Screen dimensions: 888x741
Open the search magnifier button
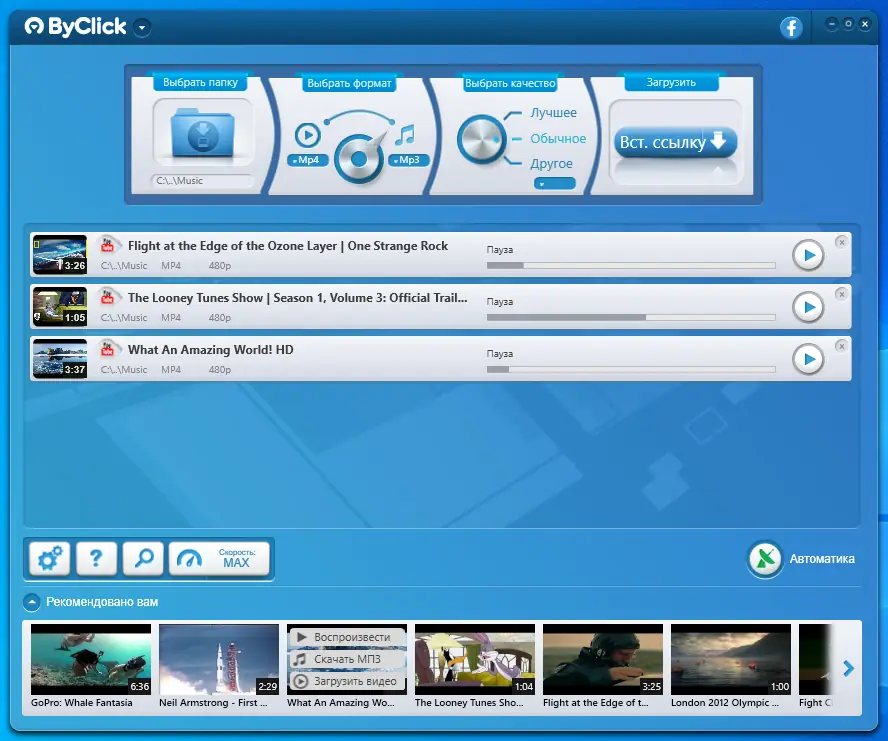click(143, 559)
